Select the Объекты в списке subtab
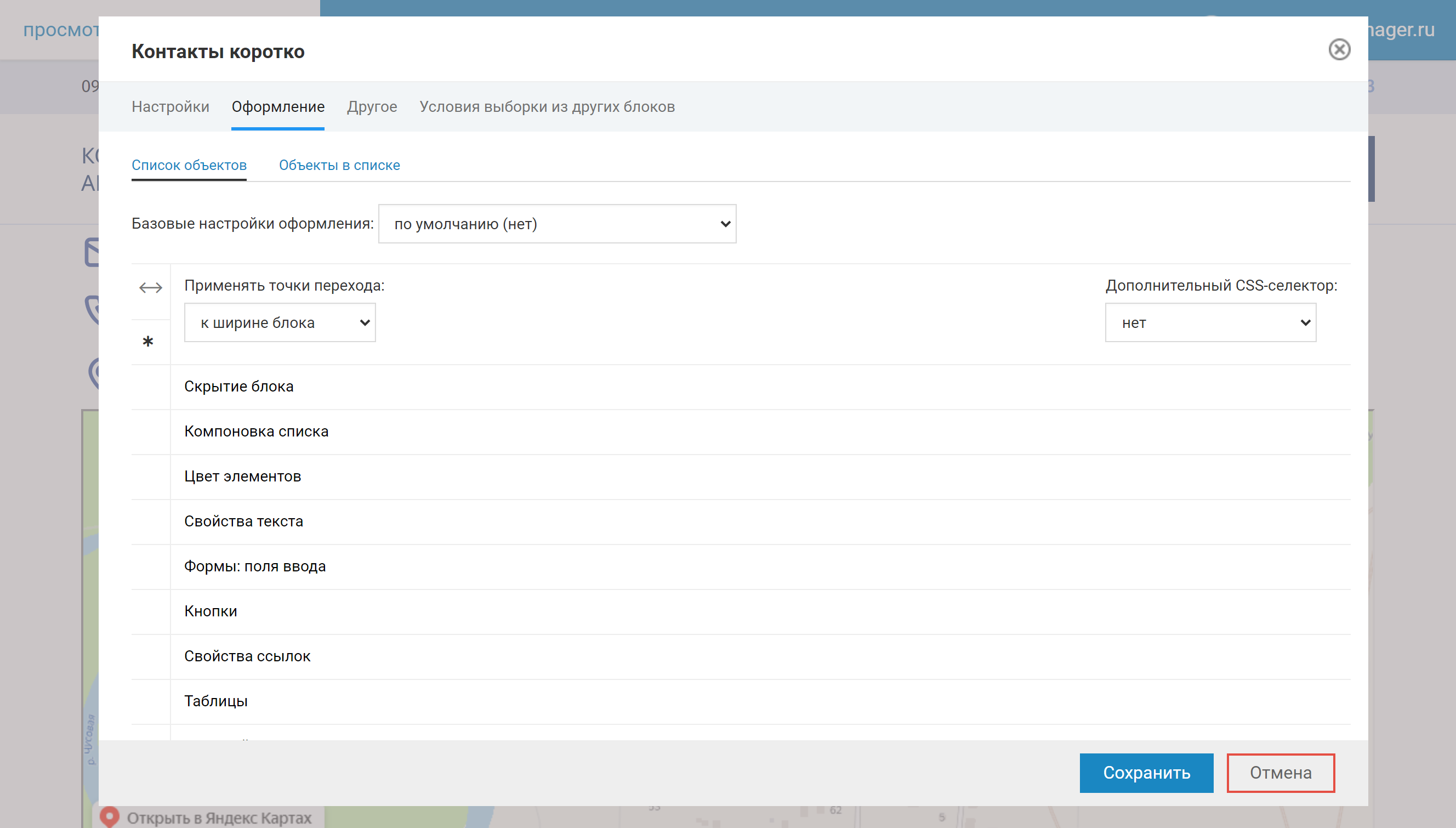The image size is (1456, 828). (339, 166)
